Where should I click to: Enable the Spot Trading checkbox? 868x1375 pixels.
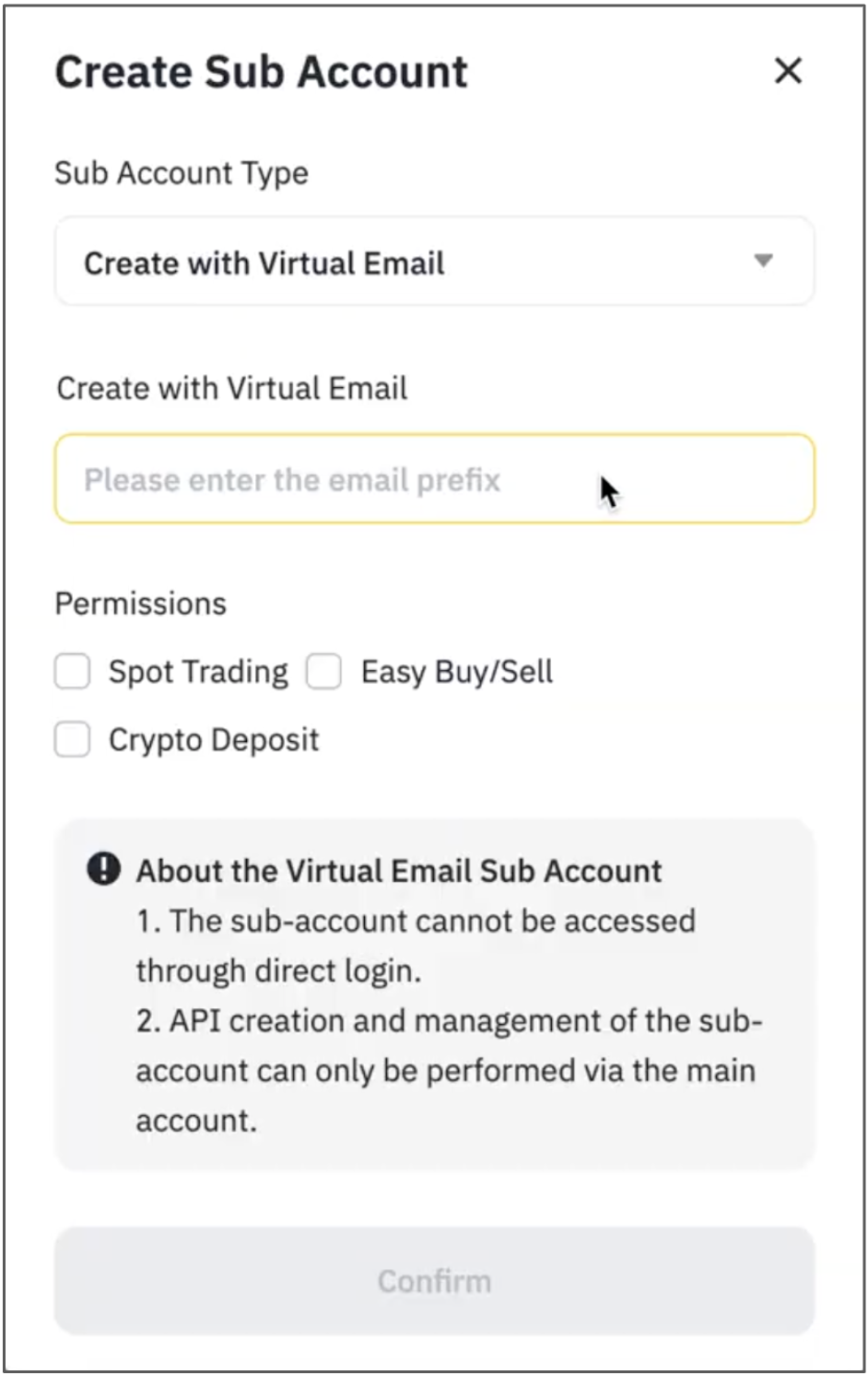[73, 672]
